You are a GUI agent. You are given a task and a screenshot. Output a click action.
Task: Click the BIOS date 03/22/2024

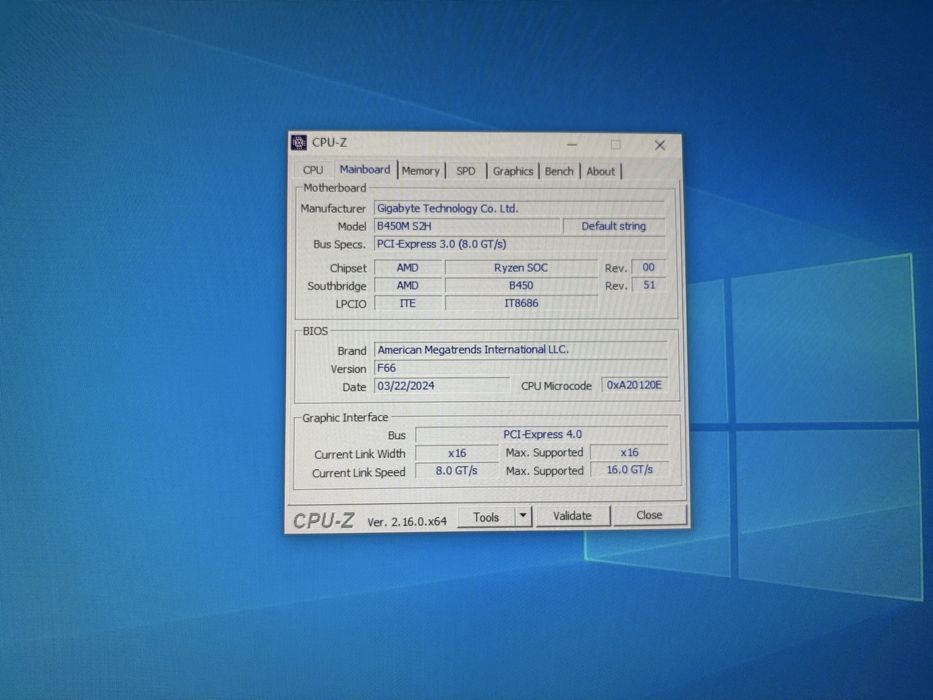coord(442,386)
